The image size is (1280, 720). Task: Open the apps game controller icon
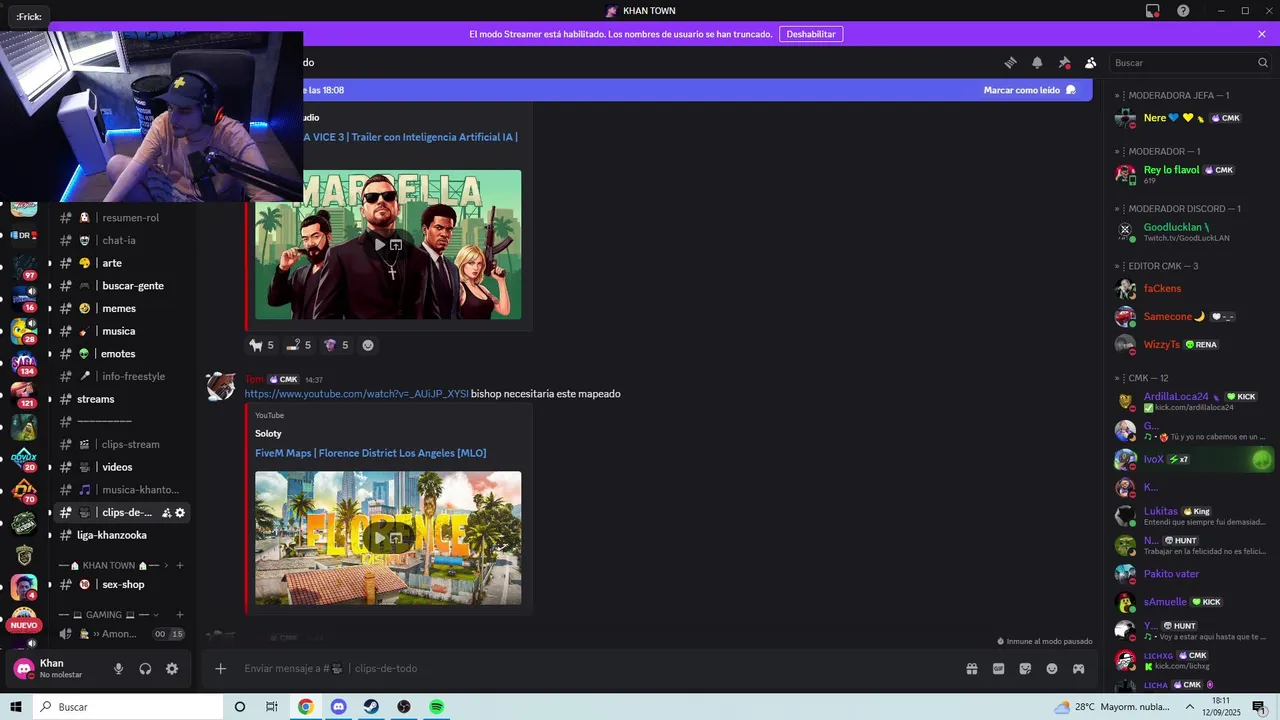coord(1079,669)
